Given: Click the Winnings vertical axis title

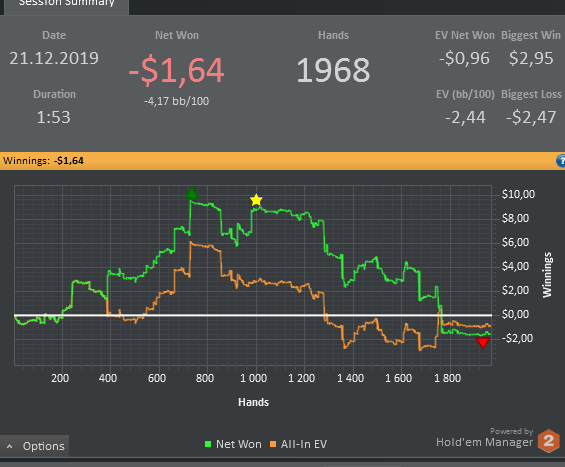Looking at the screenshot, I should point(547,275).
